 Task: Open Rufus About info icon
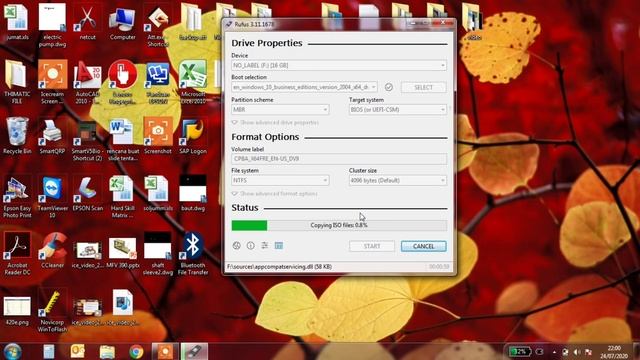click(251, 246)
